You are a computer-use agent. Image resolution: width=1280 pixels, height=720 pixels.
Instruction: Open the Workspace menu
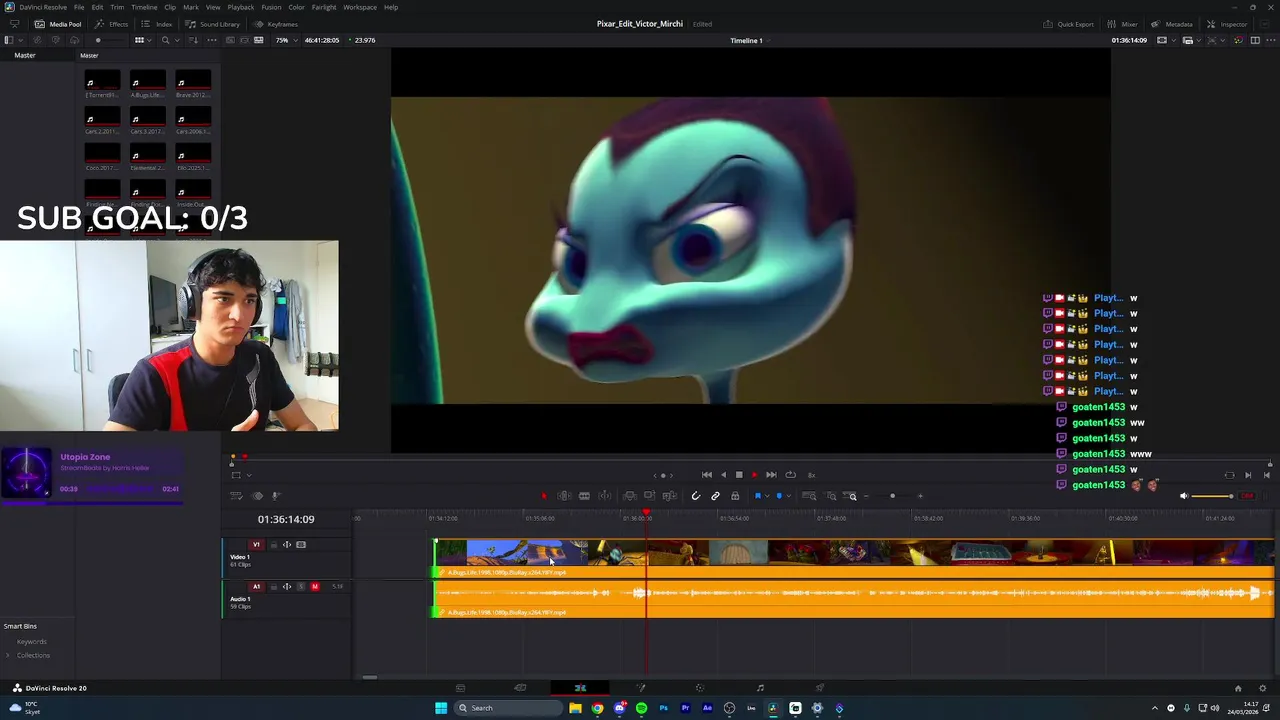pyautogui.click(x=360, y=7)
